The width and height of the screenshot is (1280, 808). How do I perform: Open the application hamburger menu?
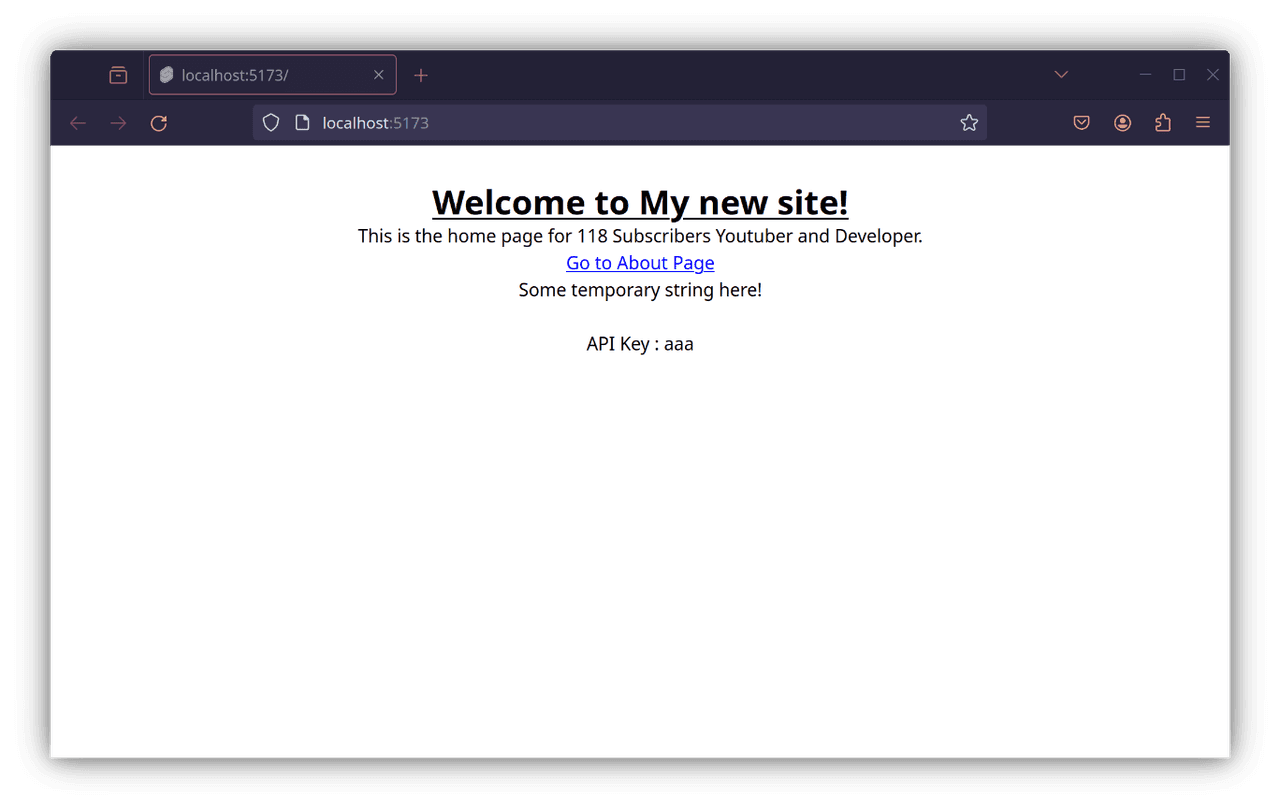coord(1203,123)
